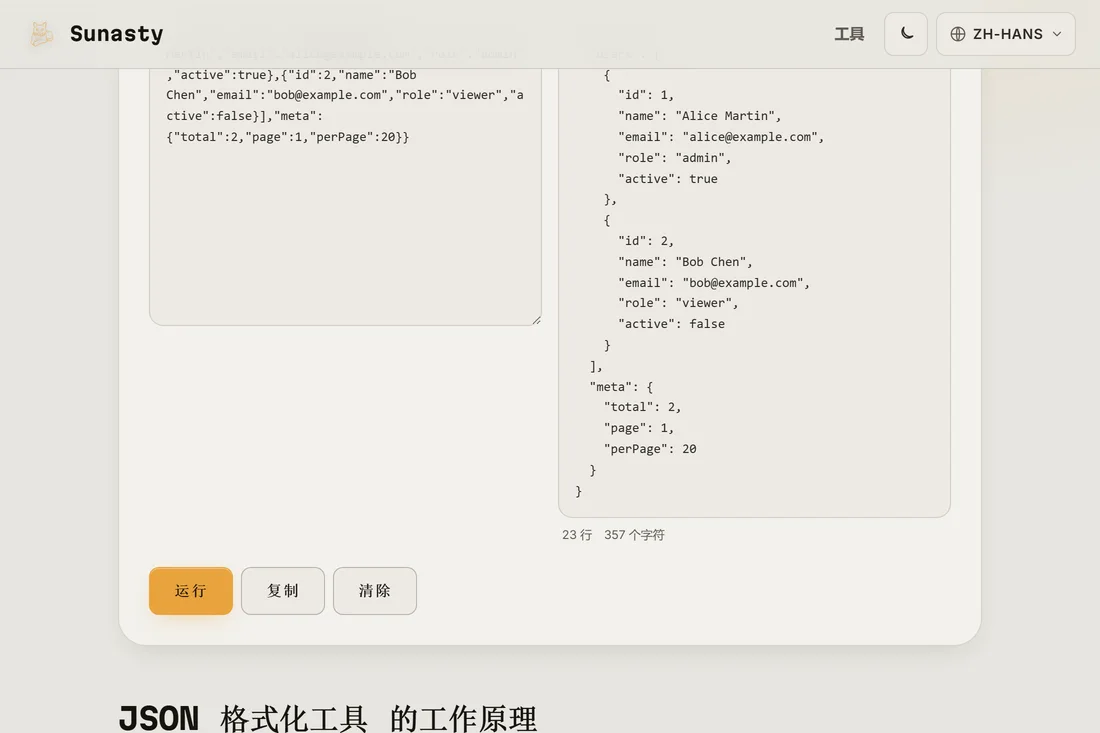Click the "email": "bob@example.com" output line
Viewport: 1100px width, 733px height.
pos(713,283)
